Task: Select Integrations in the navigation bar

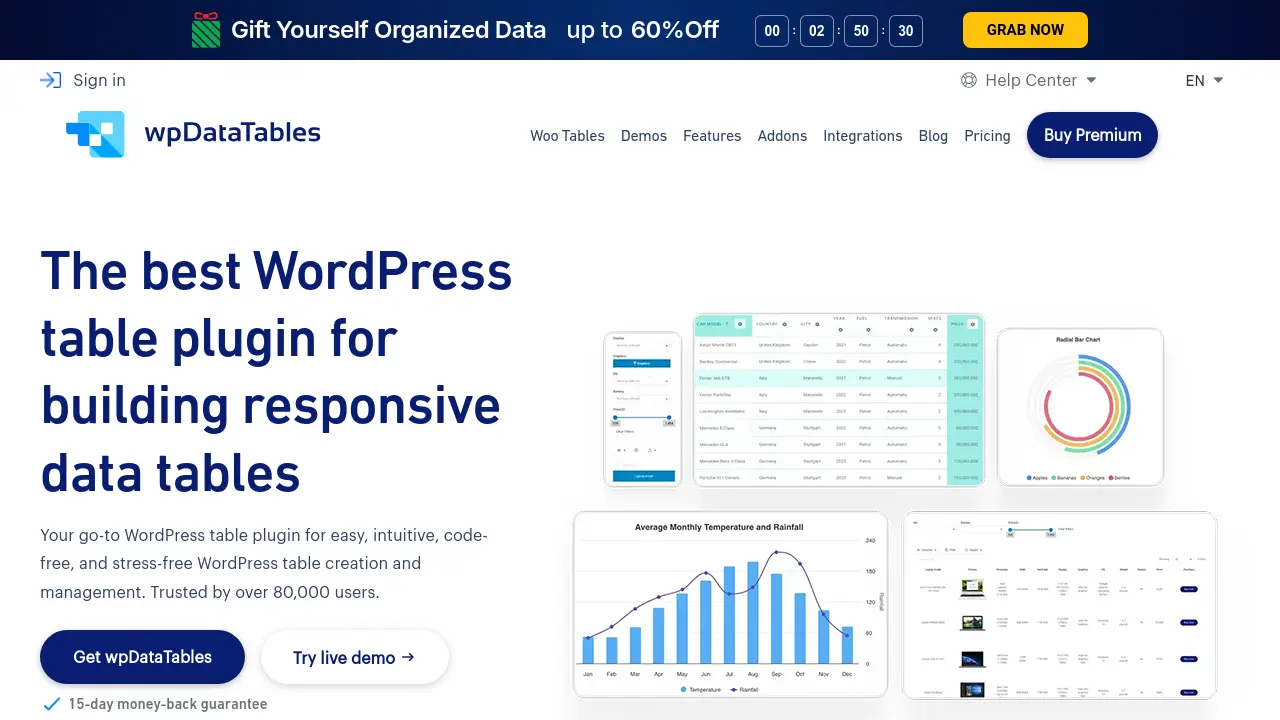Action: pos(863,136)
